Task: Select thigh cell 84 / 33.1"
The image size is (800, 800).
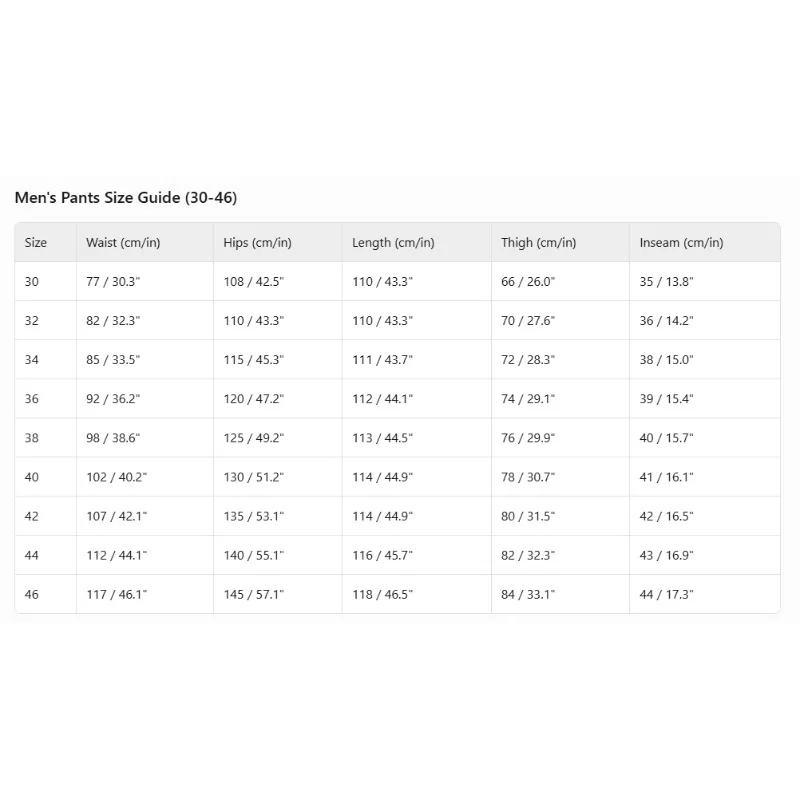Action: (x=528, y=594)
